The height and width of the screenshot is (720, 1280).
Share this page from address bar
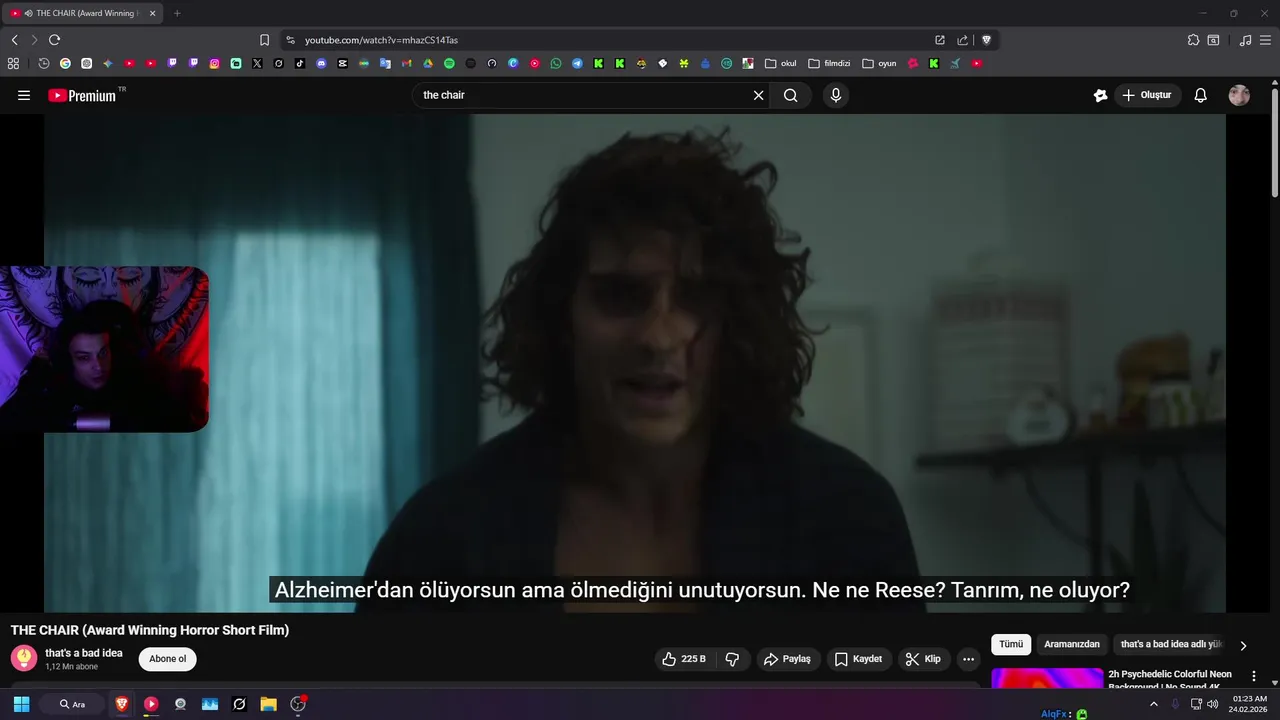962,40
